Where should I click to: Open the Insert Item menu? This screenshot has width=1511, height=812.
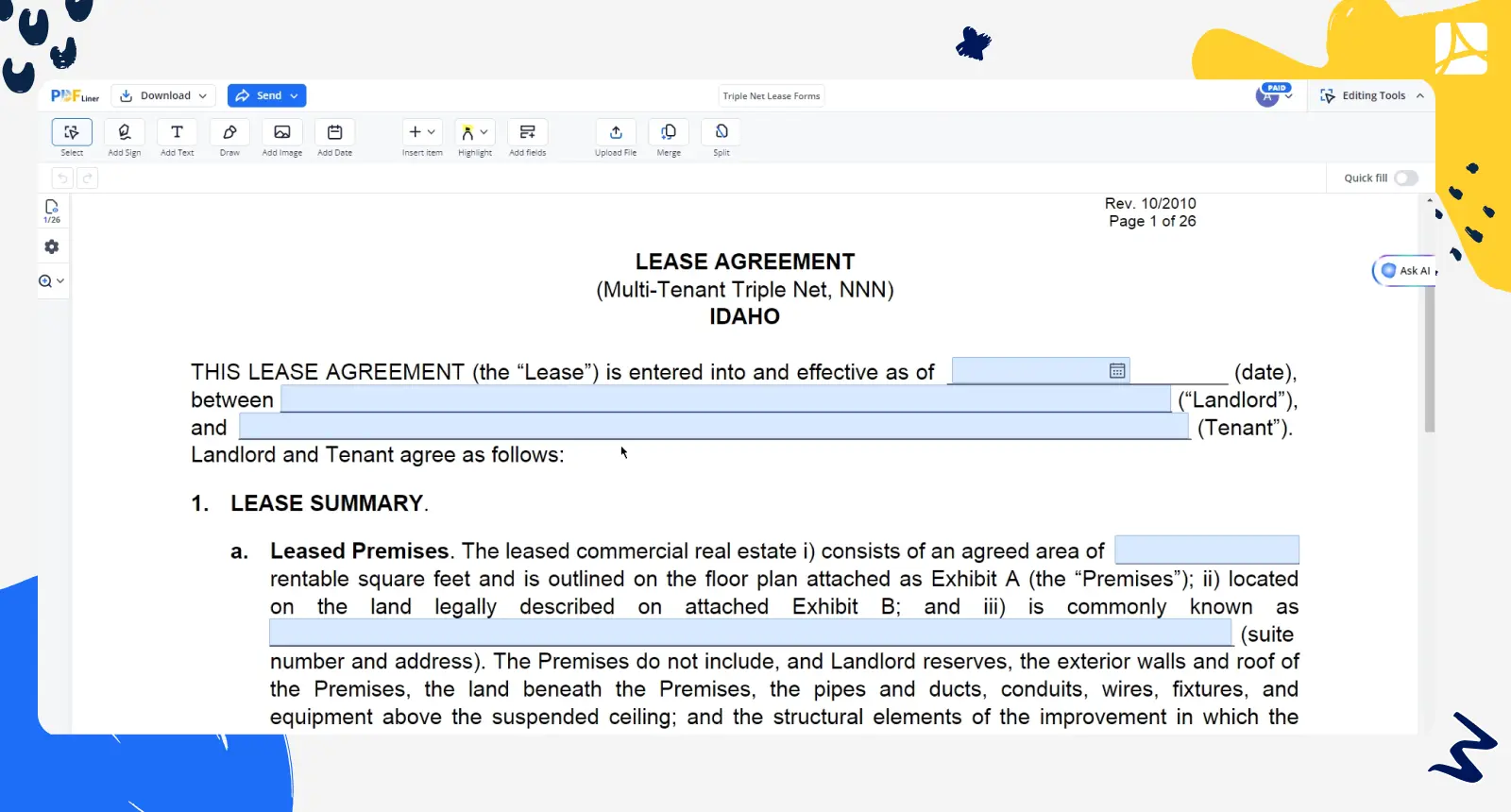tap(422, 138)
